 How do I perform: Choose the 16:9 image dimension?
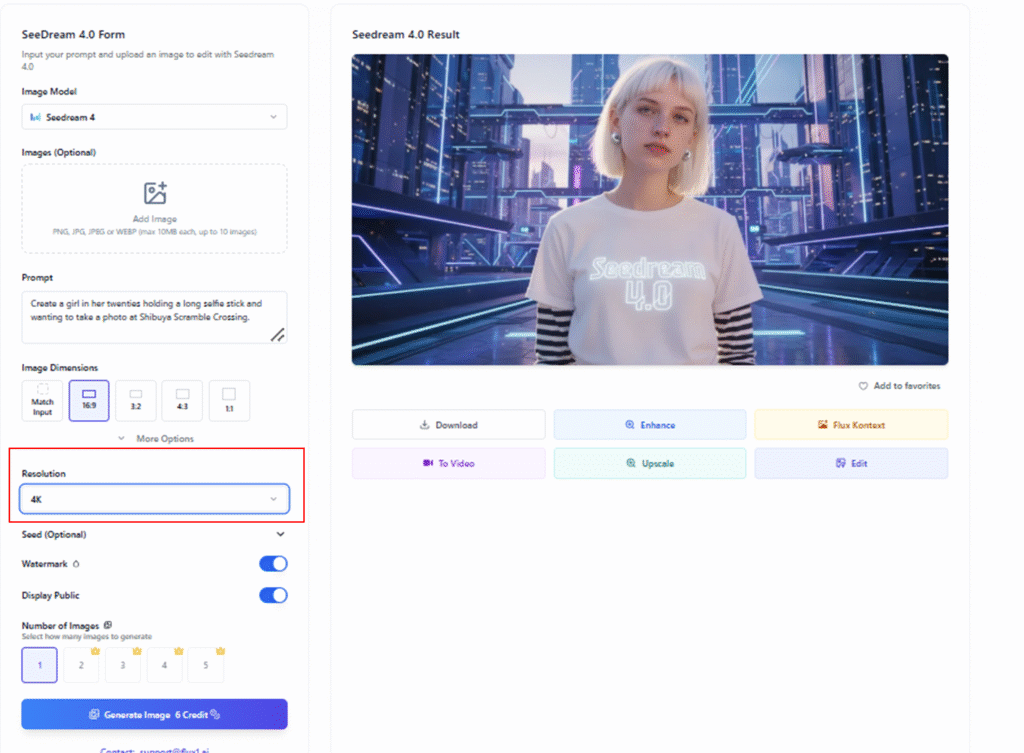(x=89, y=400)
